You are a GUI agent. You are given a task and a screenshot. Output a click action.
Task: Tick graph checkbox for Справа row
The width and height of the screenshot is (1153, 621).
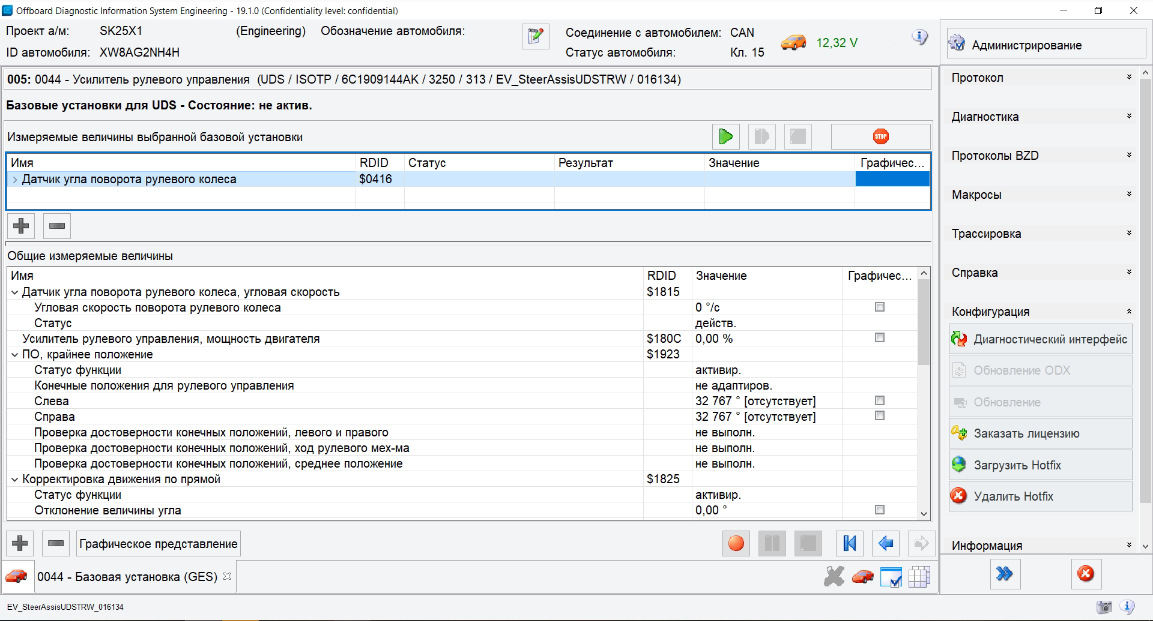(879, 416)
